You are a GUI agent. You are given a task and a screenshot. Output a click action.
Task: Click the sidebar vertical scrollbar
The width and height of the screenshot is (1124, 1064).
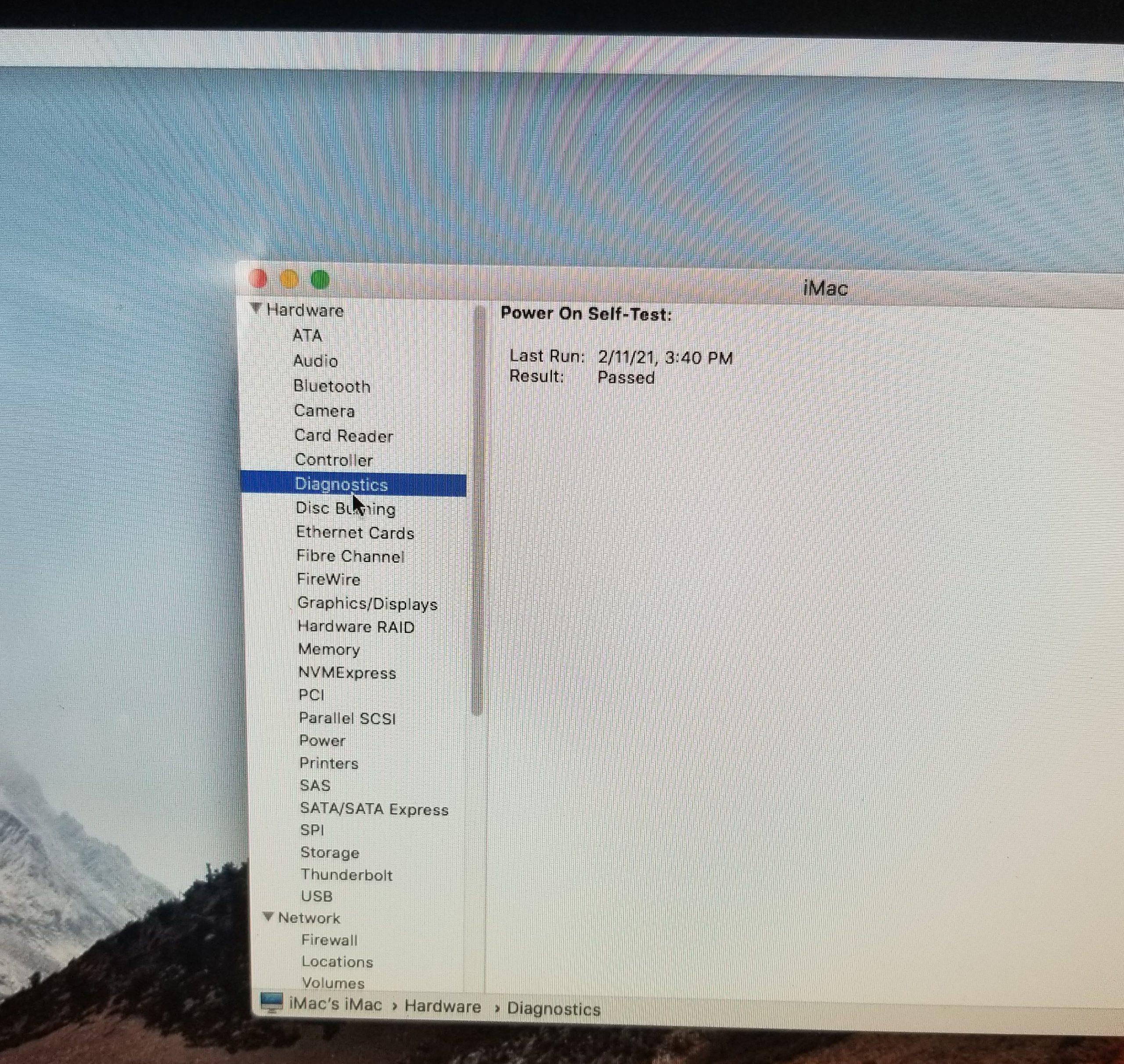478,510
